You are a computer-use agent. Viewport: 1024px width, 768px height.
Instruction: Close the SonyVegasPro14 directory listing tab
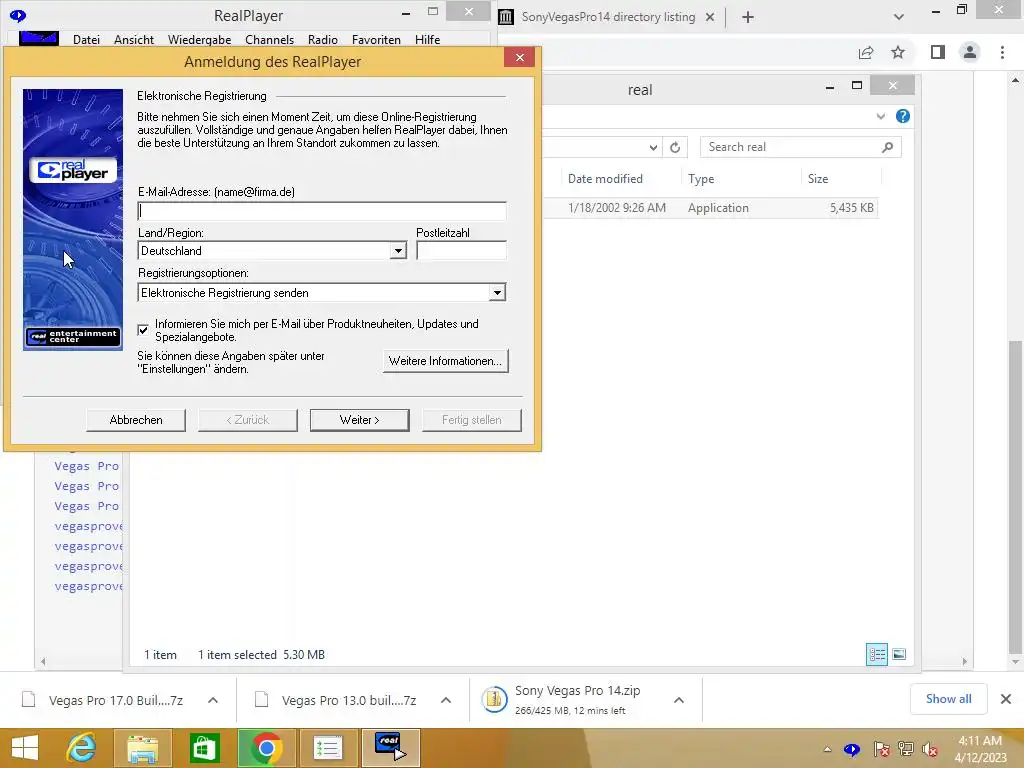pyautogui.click(x=710, y=18)
